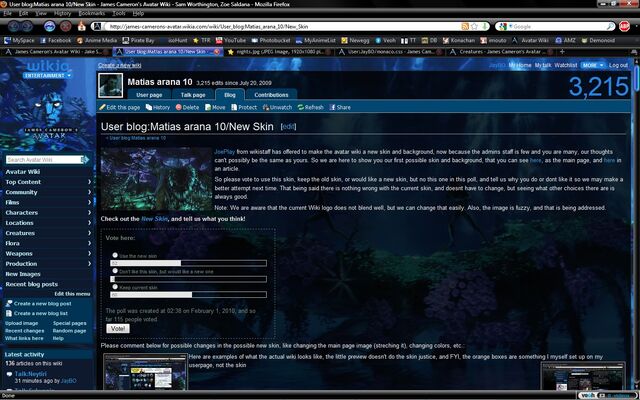Click the red Adblock stop-sign icon
The height and width of the screenshot is (400, 640).
pos(624,27)
